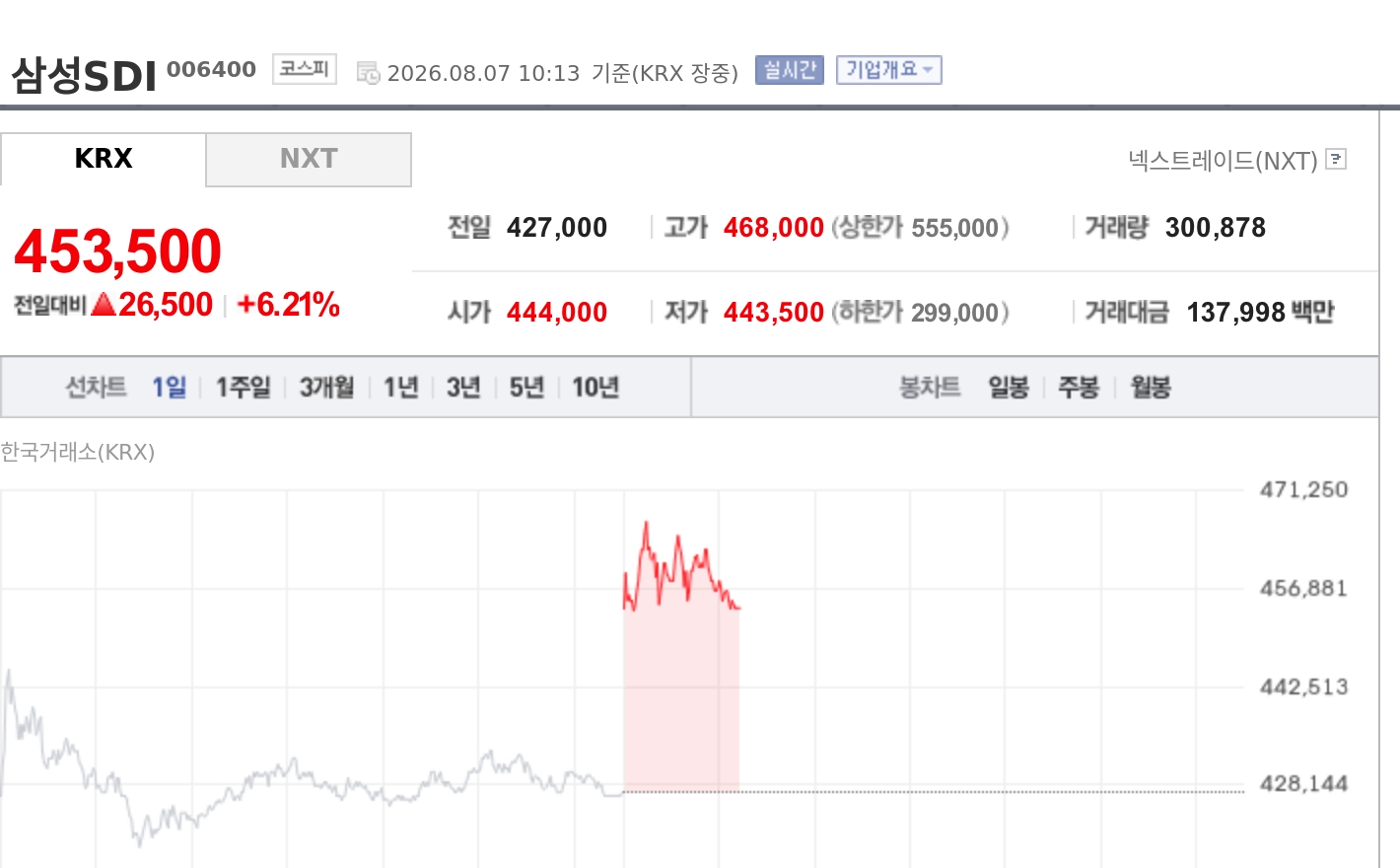The height and width of the screenshot is (868, 1400).
Task: View the 10년 chart range
Action: [595, 388]
